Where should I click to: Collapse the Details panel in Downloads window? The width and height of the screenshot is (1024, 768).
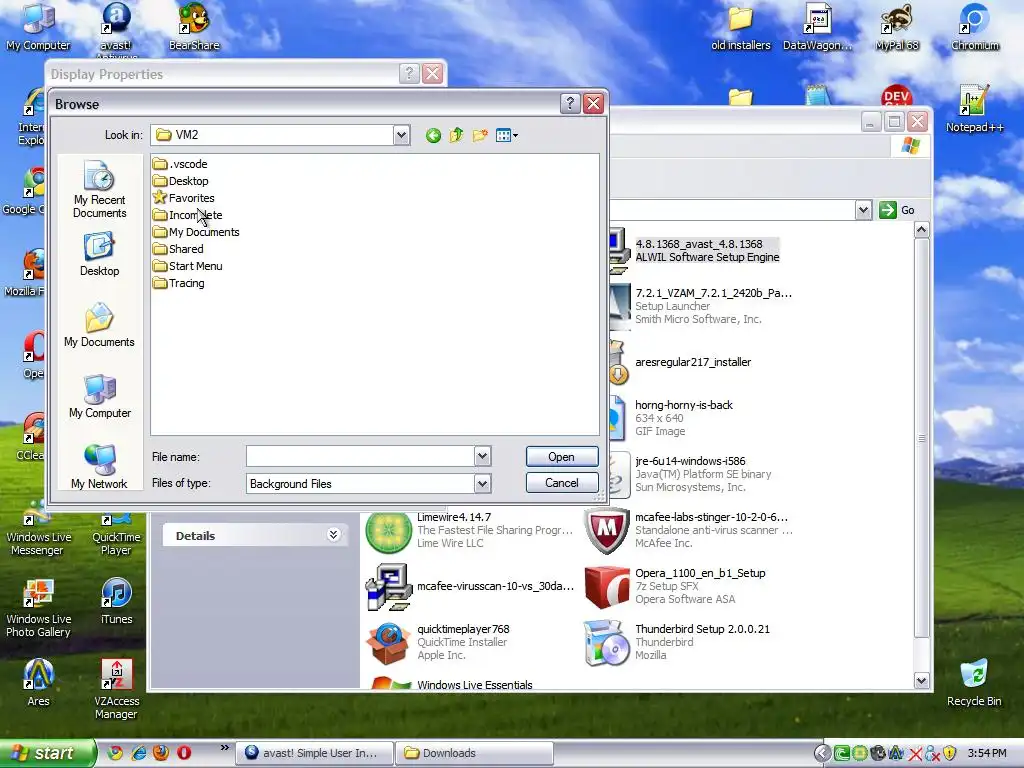pyautogui.click(x=333, y=536)
